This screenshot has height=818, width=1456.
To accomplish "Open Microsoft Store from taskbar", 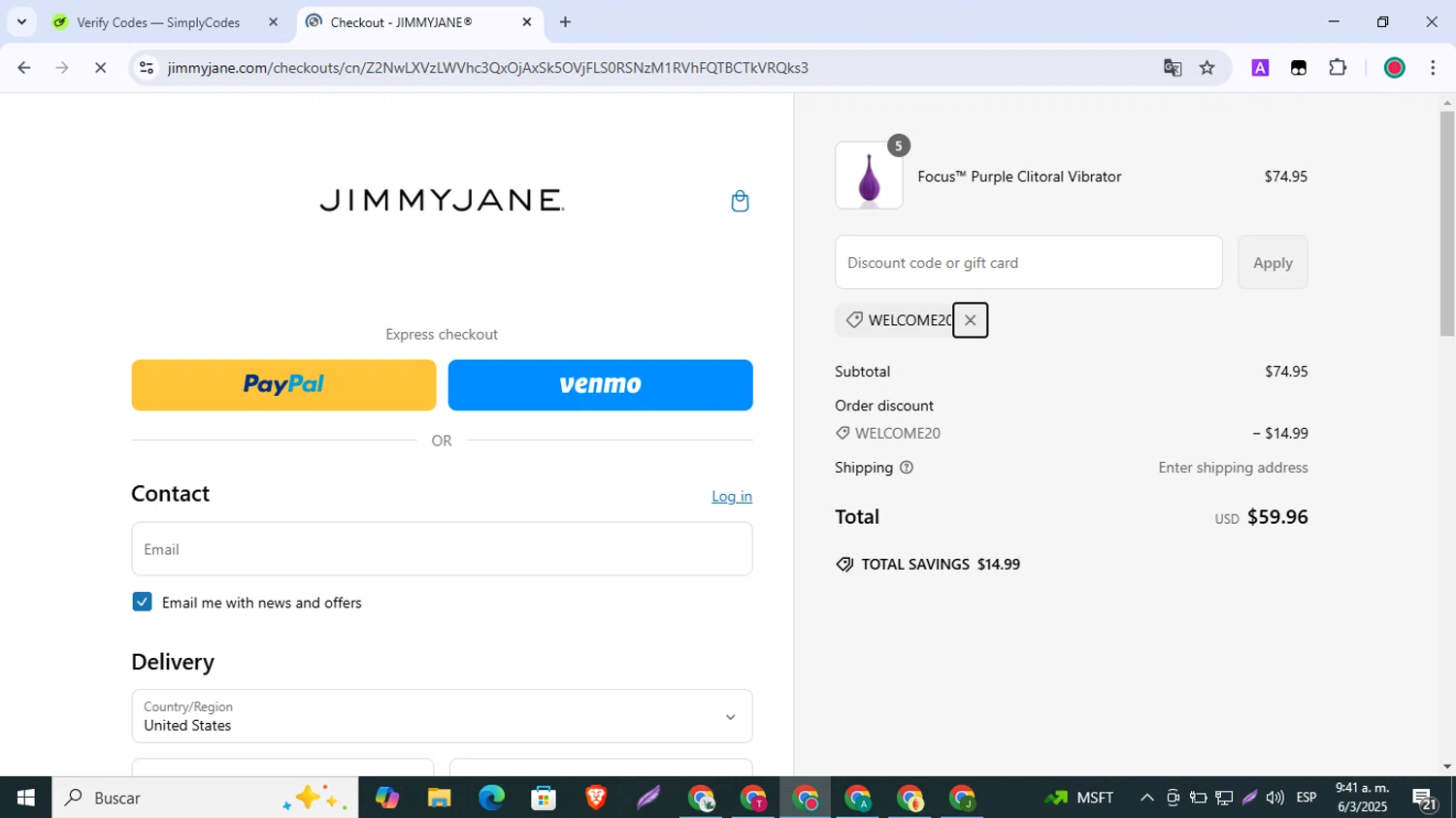I will tap(544, 798).
